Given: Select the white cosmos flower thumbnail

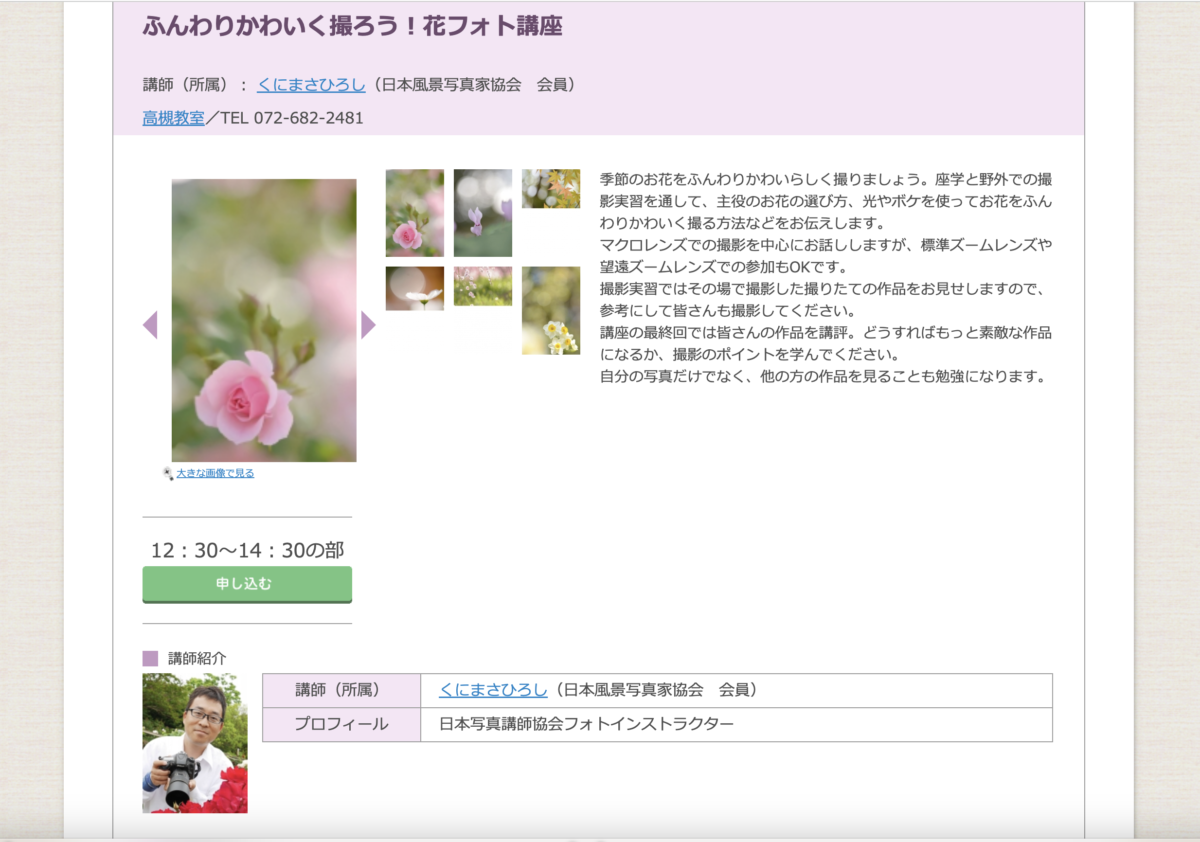Looking at the screenshot, I should coord(414,288).
